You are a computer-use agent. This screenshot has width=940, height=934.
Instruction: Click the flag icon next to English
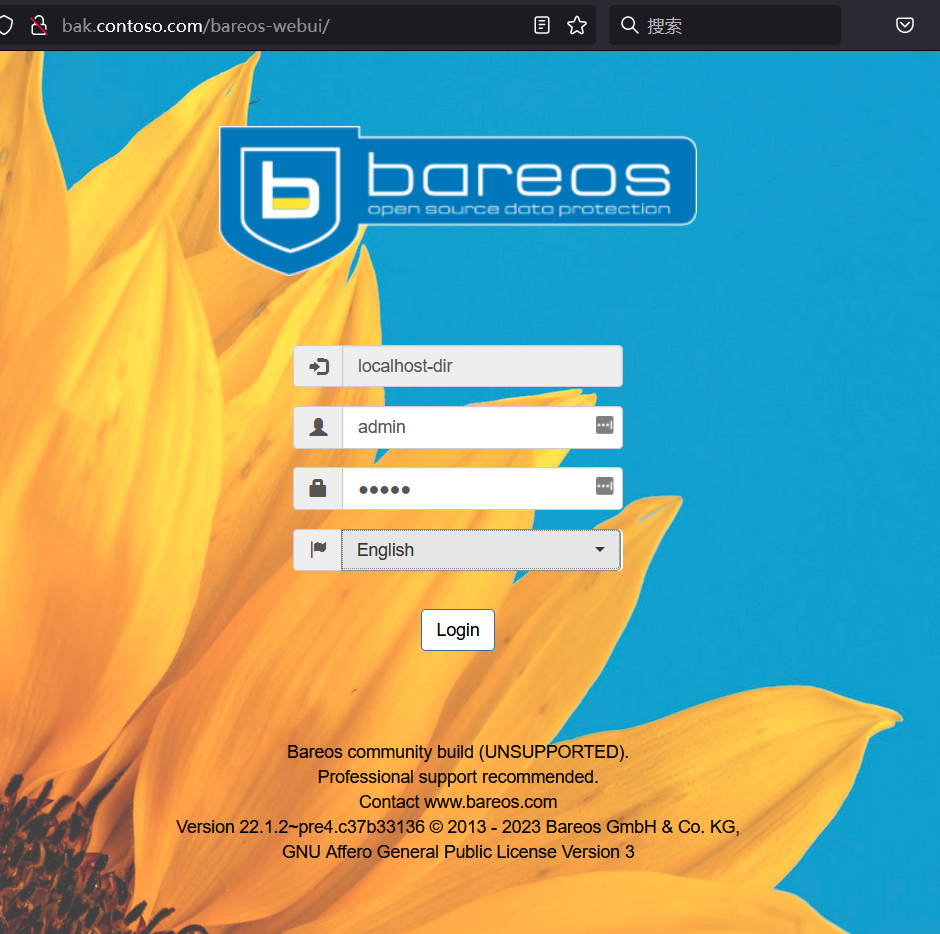click(x=317, y=549)
